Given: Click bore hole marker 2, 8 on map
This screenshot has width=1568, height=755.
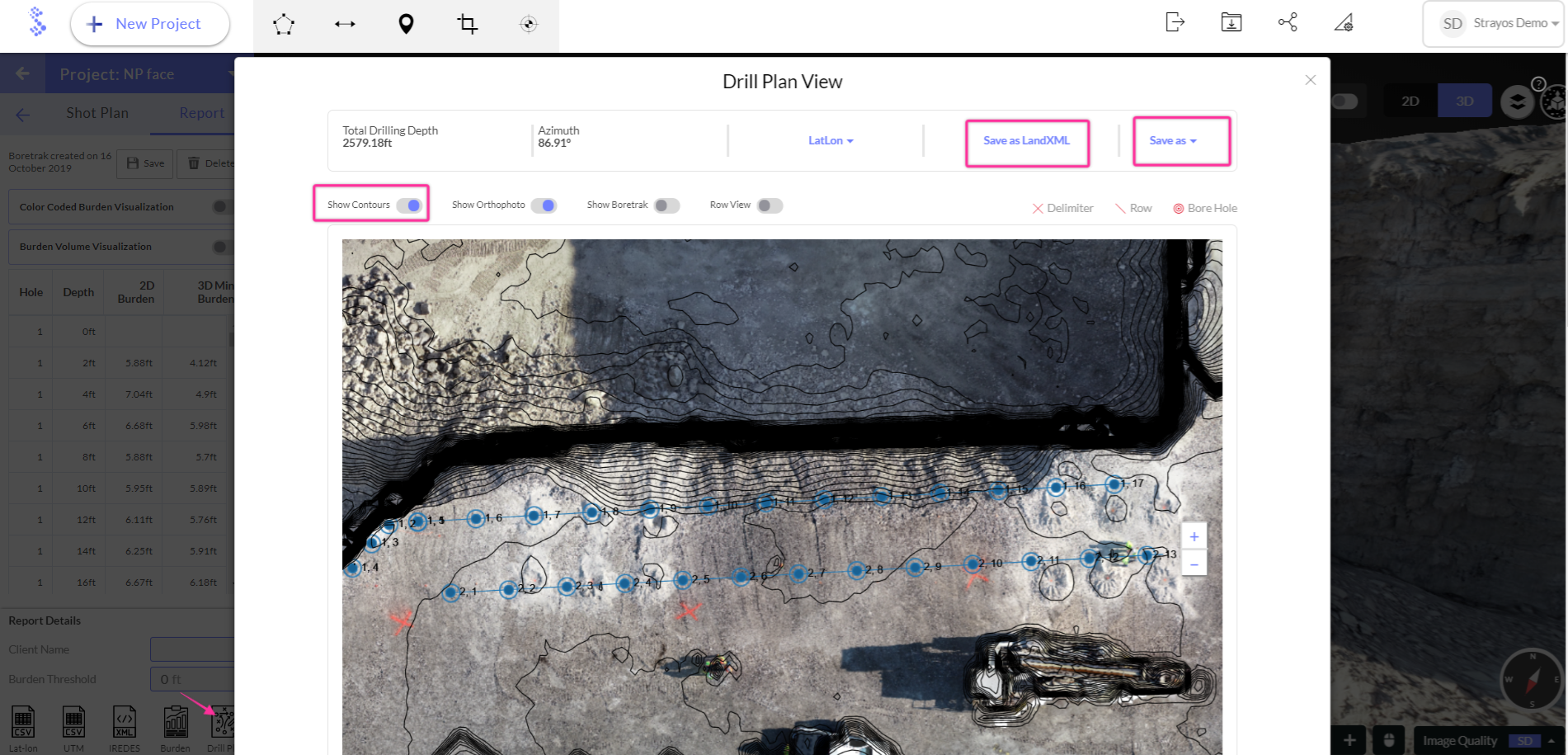Looking at the screenshot, I should click(x=856, y=570).
